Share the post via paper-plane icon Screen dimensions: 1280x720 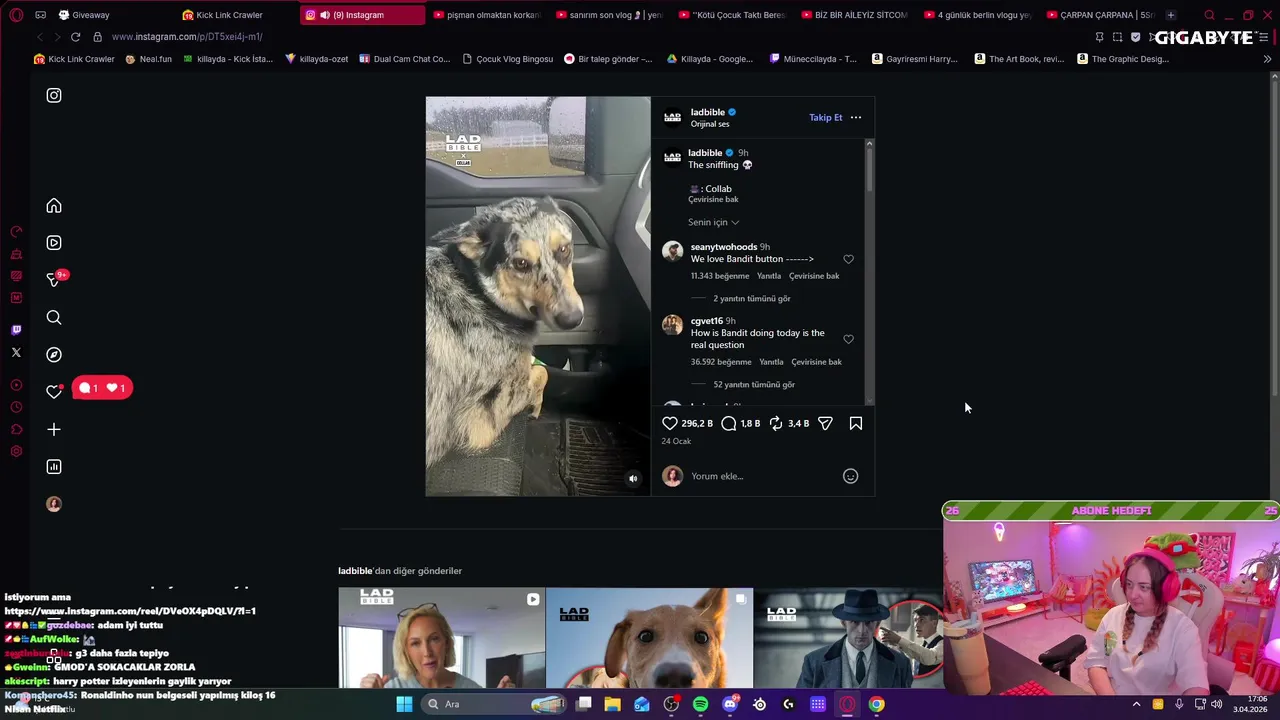[x=825, y=423]
